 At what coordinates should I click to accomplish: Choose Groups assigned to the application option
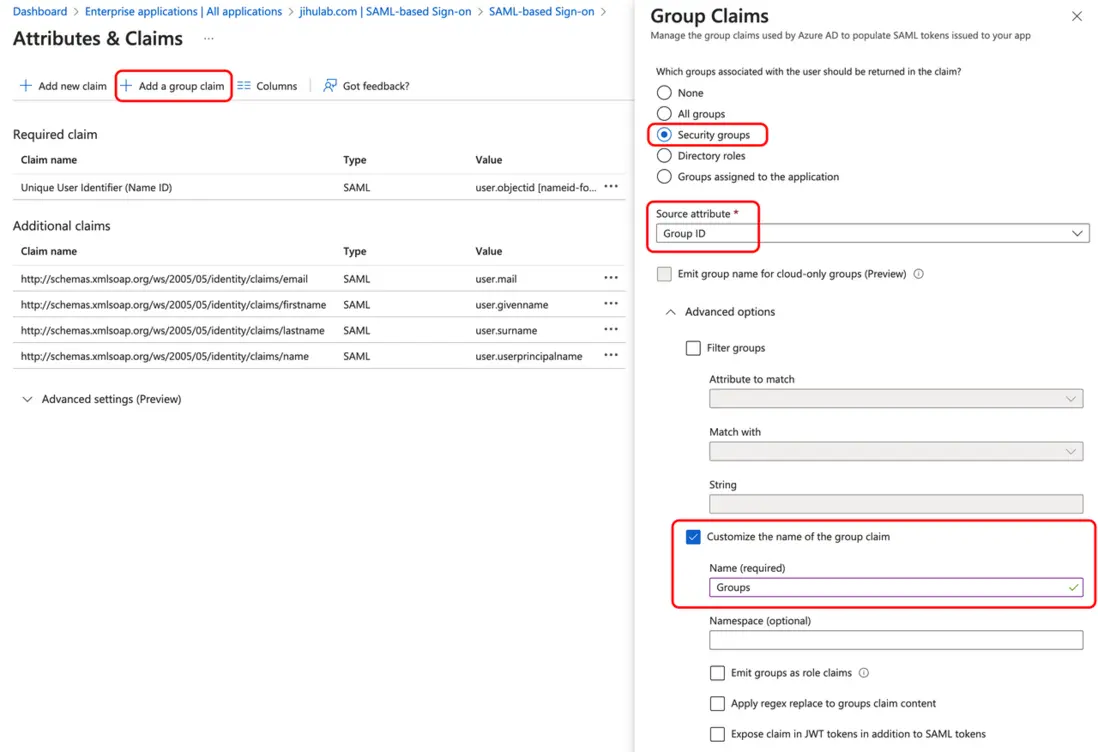(664, 177)
